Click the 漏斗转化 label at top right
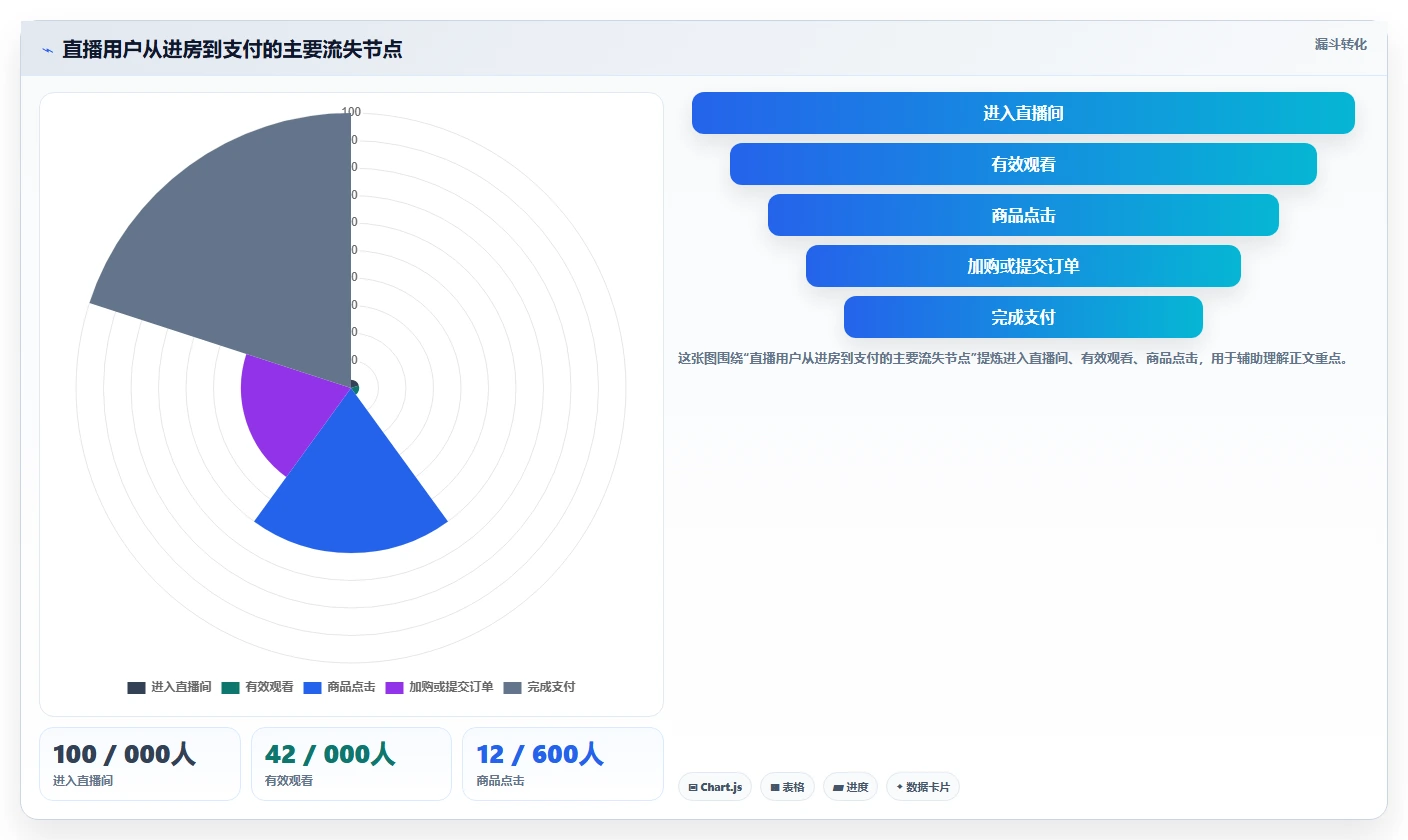The height and width of the screenshot is (840, 1408). [1341, 45]
